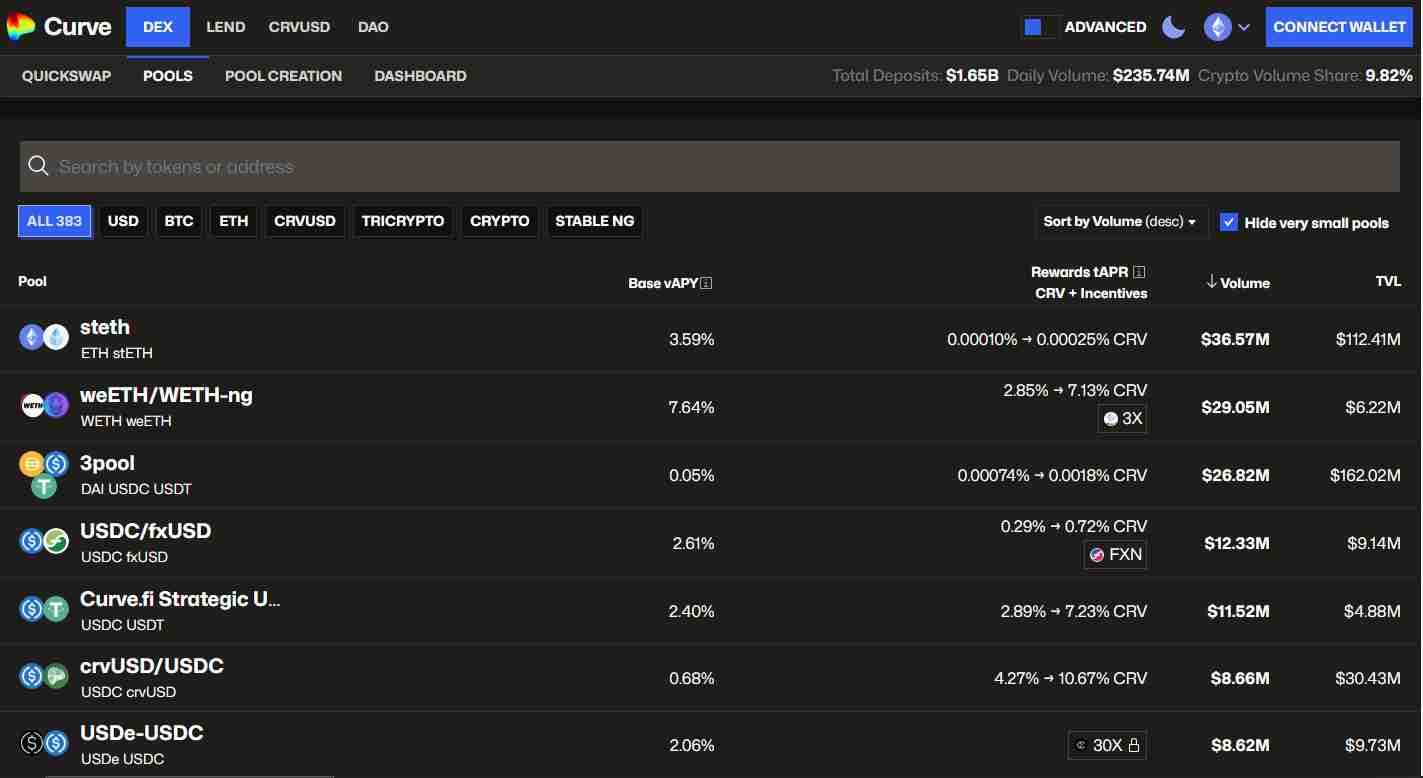Click Base vAPY info icon

tap(707, 283)
